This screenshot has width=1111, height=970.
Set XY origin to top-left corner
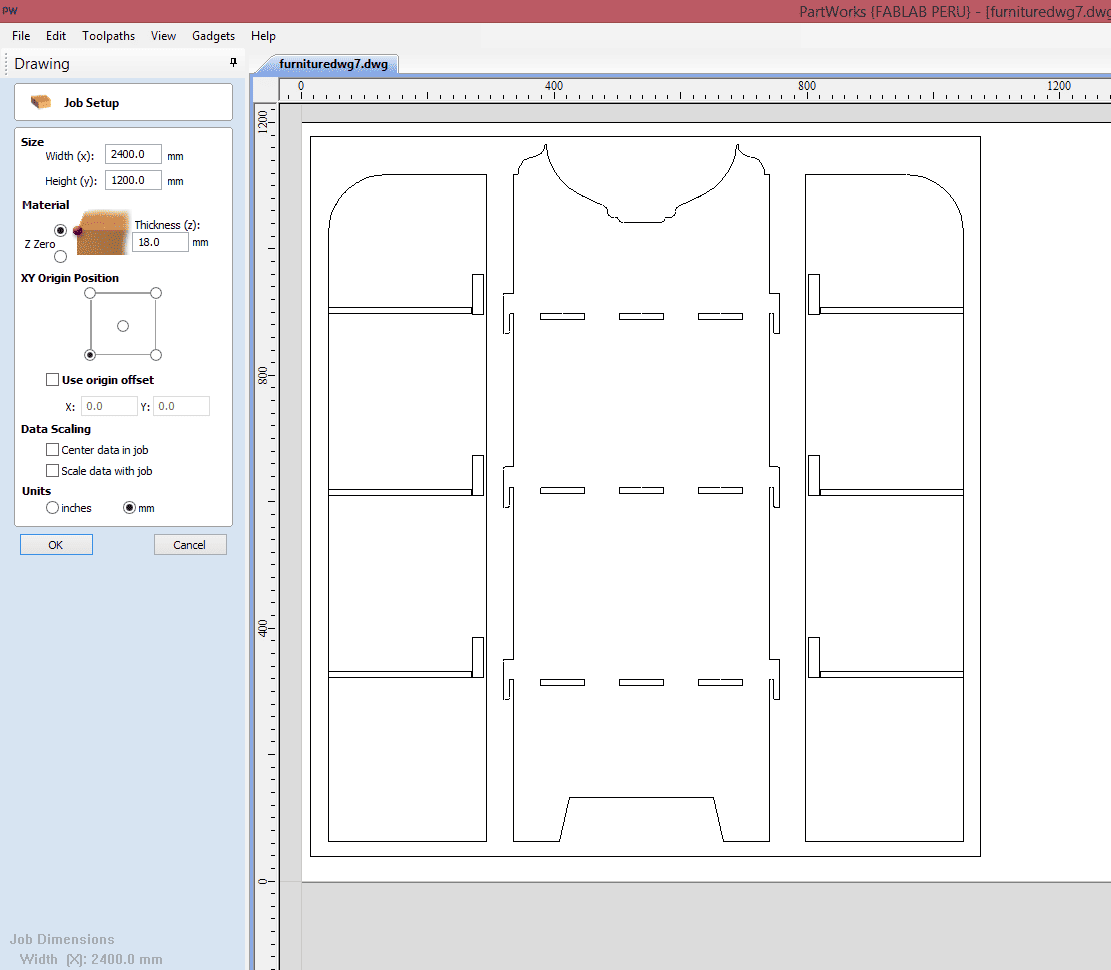[x=90, y=293]
